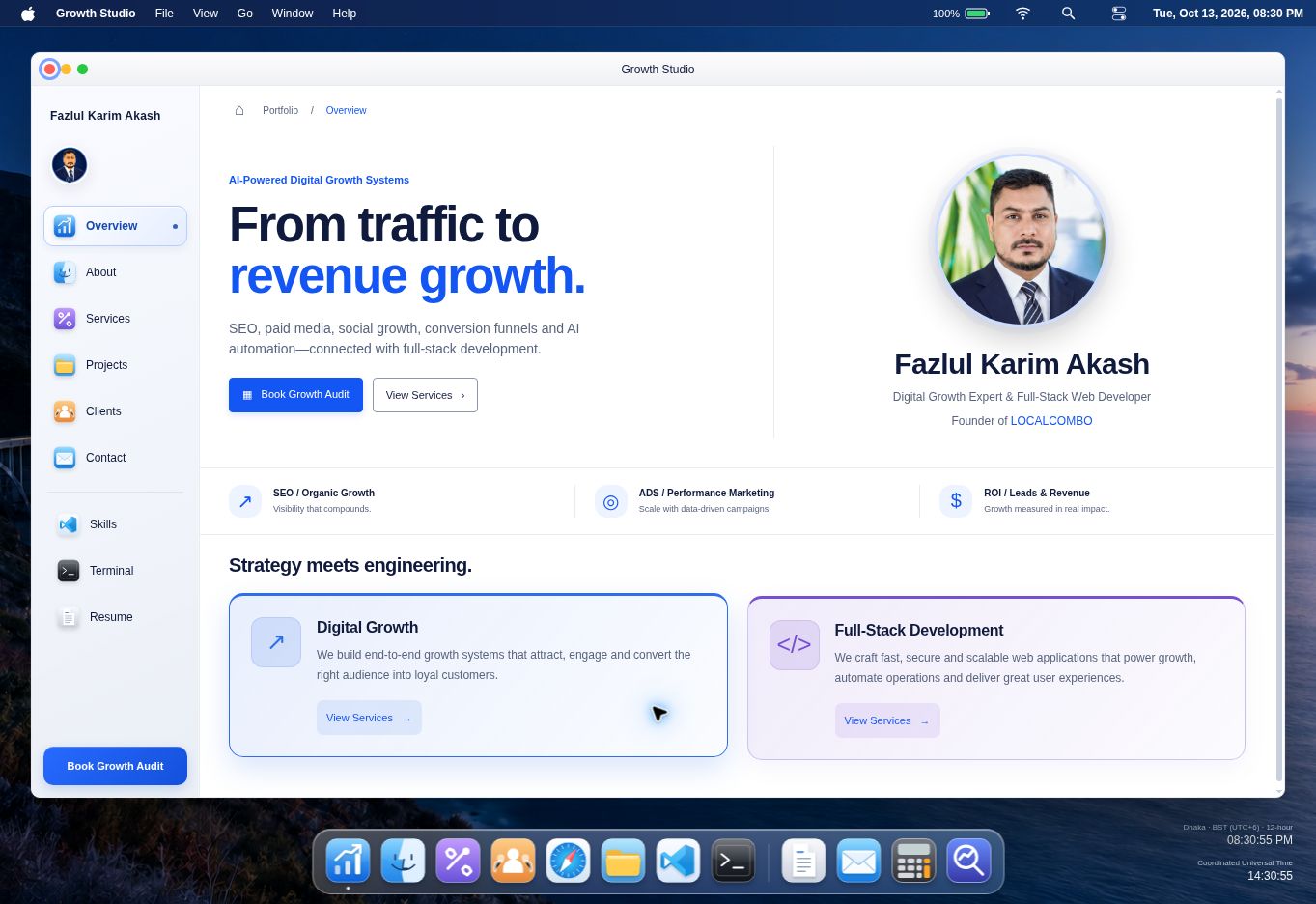Open Terminal in the sidebar

(115, 571)
